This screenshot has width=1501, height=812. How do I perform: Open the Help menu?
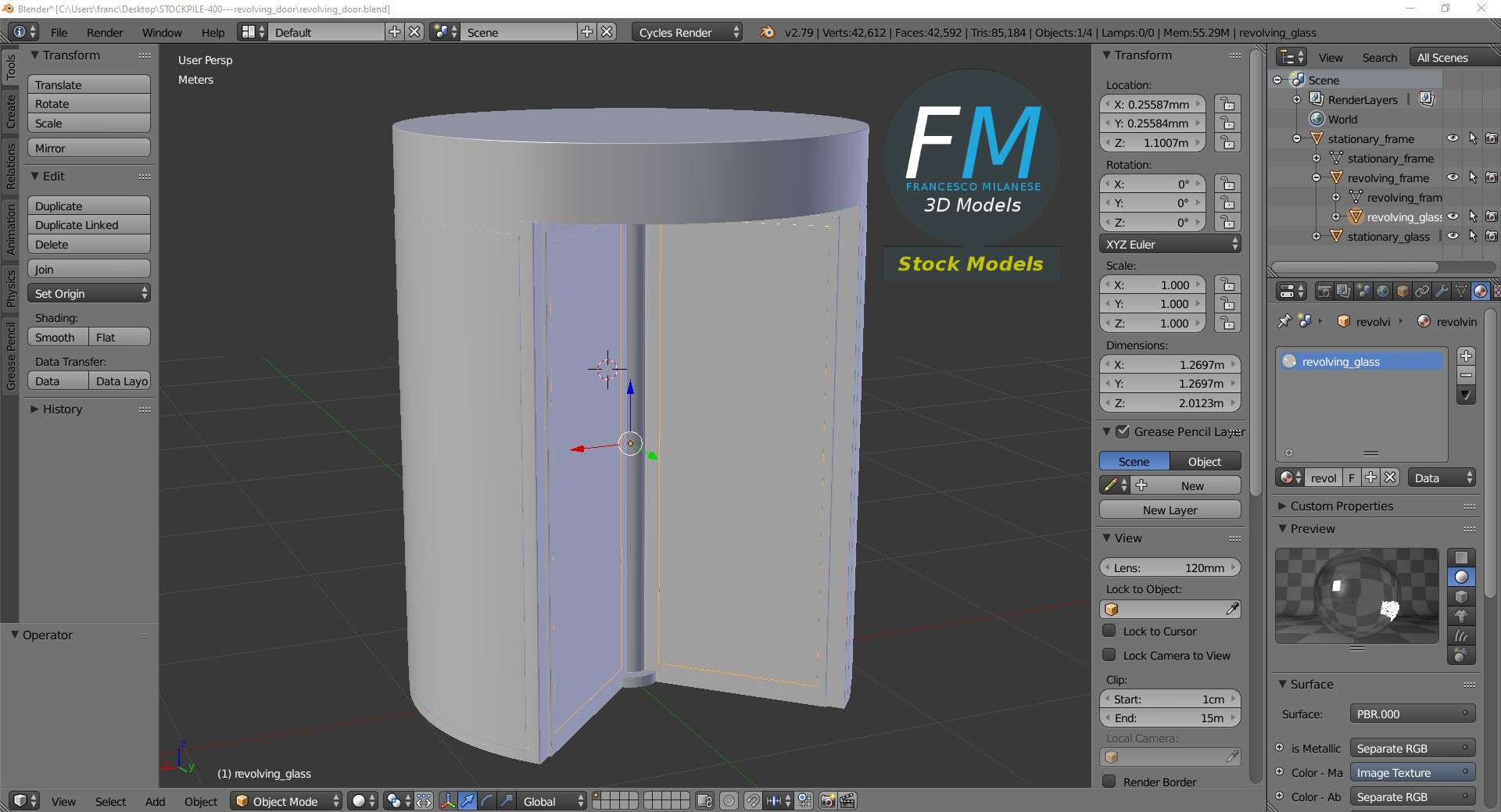pos(213,32)
